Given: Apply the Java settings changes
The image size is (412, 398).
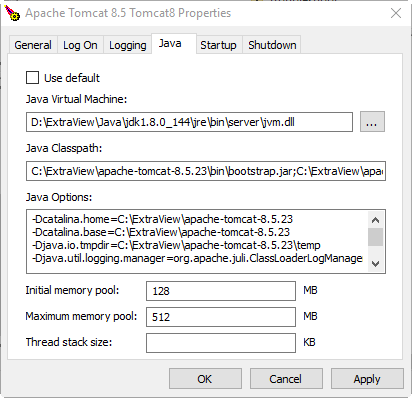Looking at the screenshot, I should click(367, 379).
